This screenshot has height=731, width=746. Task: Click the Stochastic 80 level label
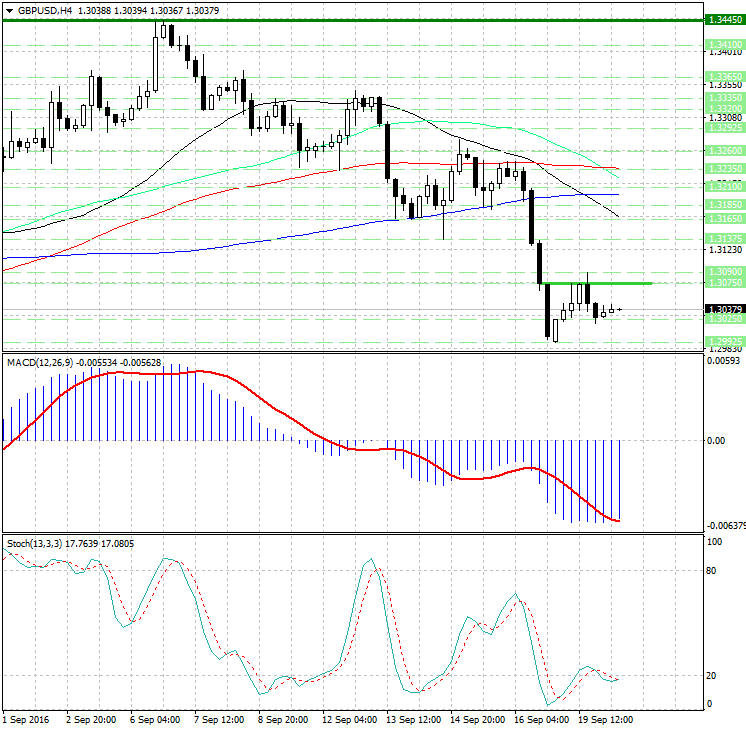pyautogui.click(x=711, y=571)
